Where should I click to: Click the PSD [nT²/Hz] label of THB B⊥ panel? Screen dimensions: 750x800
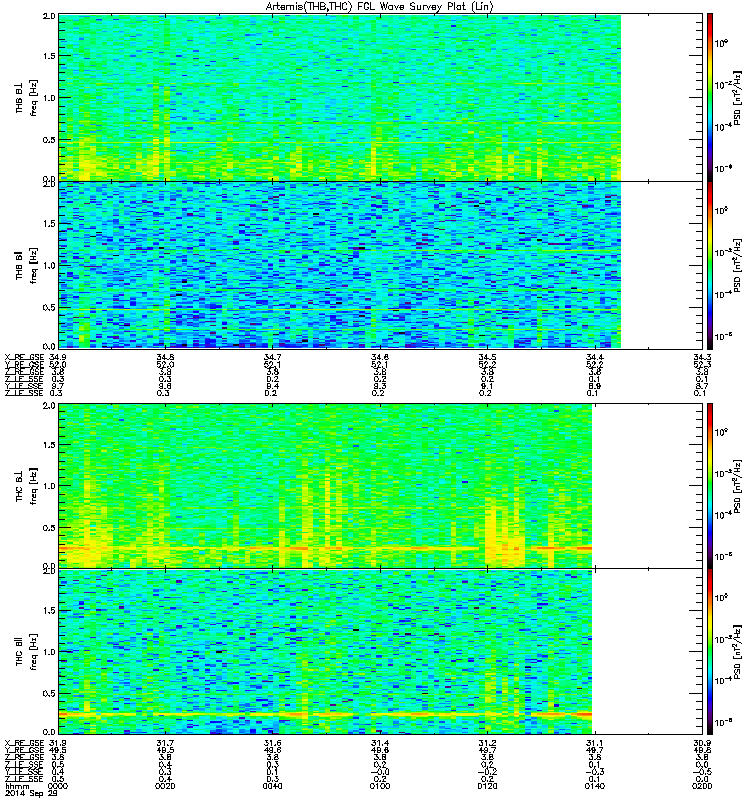pyautogui.click(x=737, y=97)
